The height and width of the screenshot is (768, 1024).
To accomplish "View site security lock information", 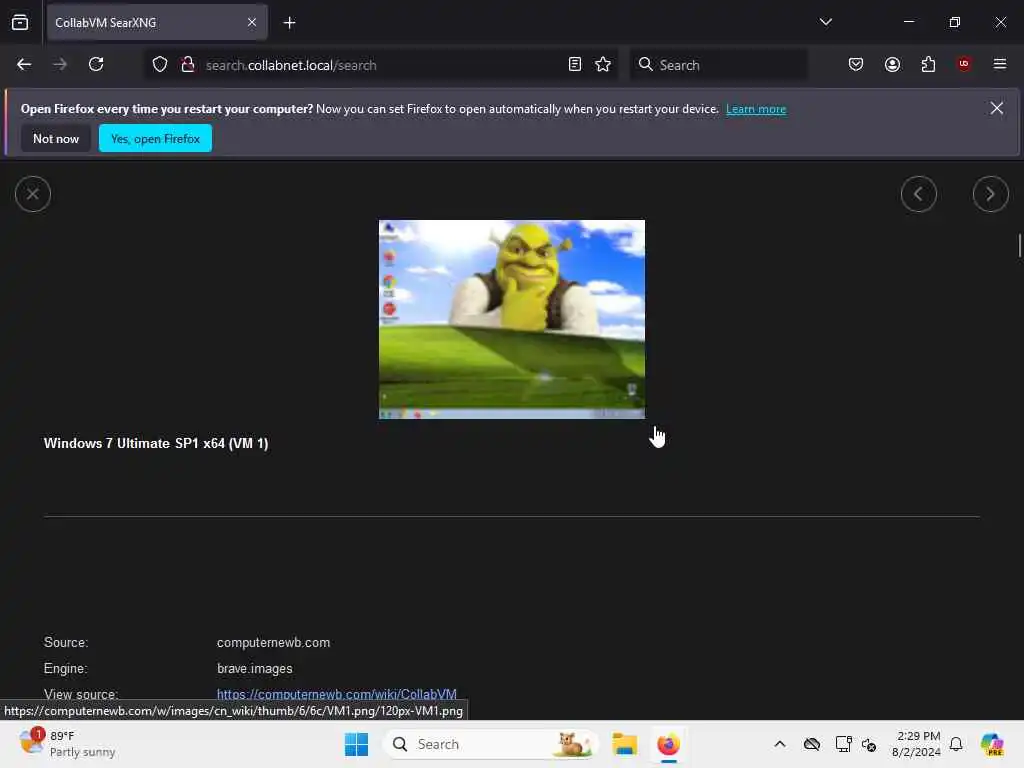I will click(x=187, y=65).
